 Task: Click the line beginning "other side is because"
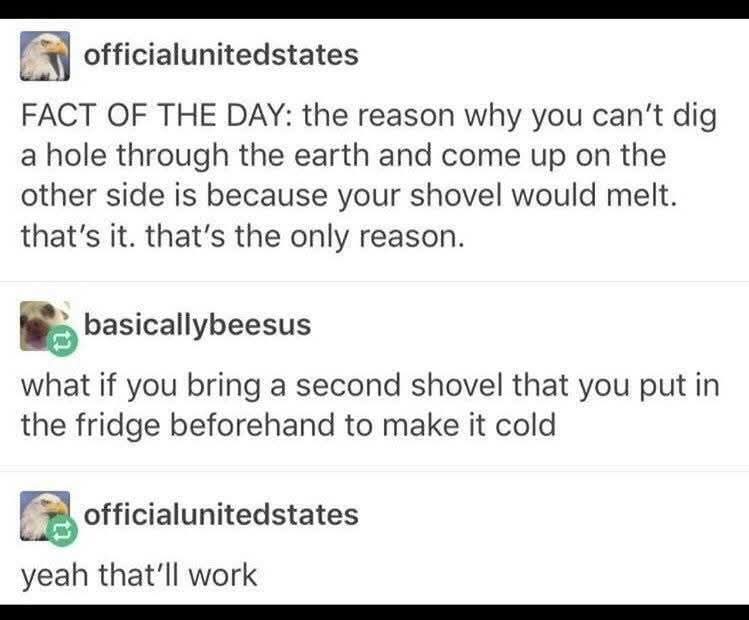point(349,196)
